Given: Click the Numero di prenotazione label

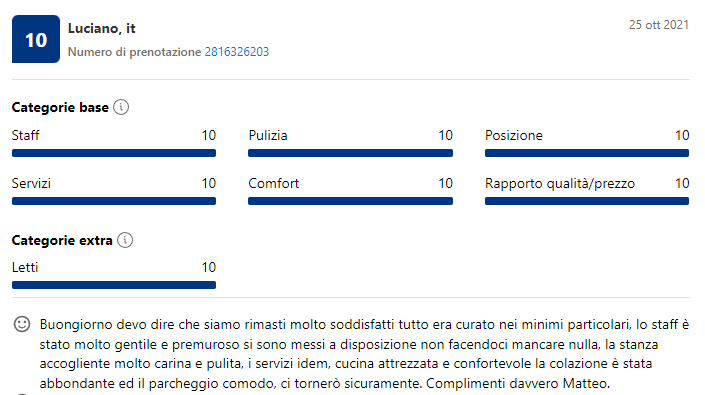Looking at the screenshot, I should coord(134,52).
